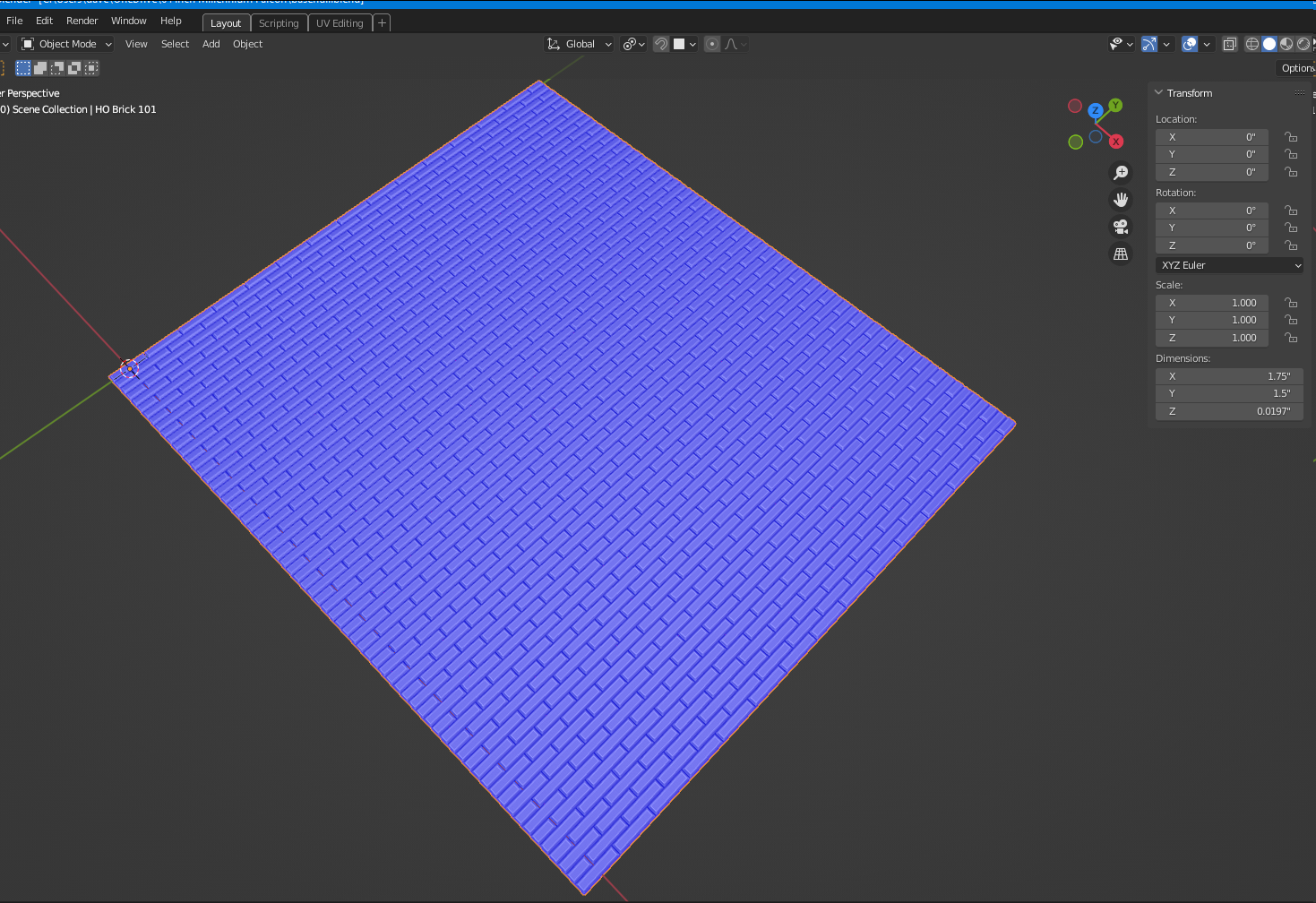Open the Global transform orientation dropdown

[579, 44]
